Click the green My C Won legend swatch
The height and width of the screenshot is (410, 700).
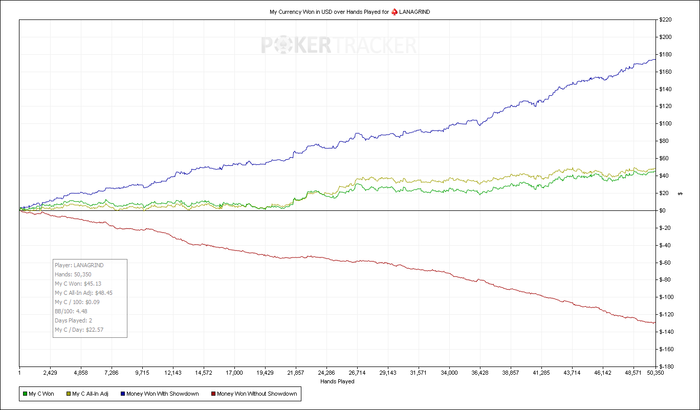pyautogui.click(x=25, y=394)
